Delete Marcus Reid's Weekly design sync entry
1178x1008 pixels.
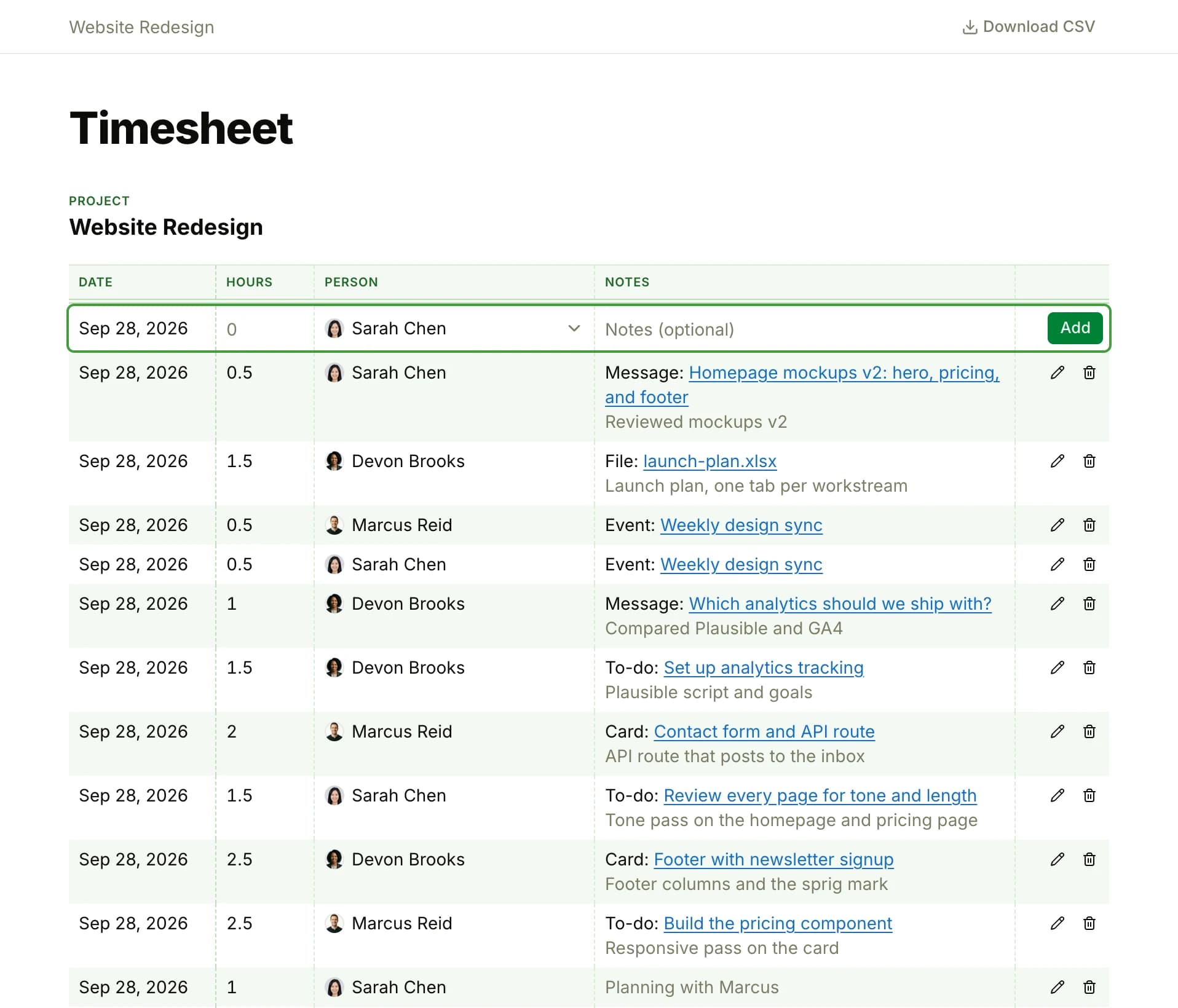[x=1089, y=525]
